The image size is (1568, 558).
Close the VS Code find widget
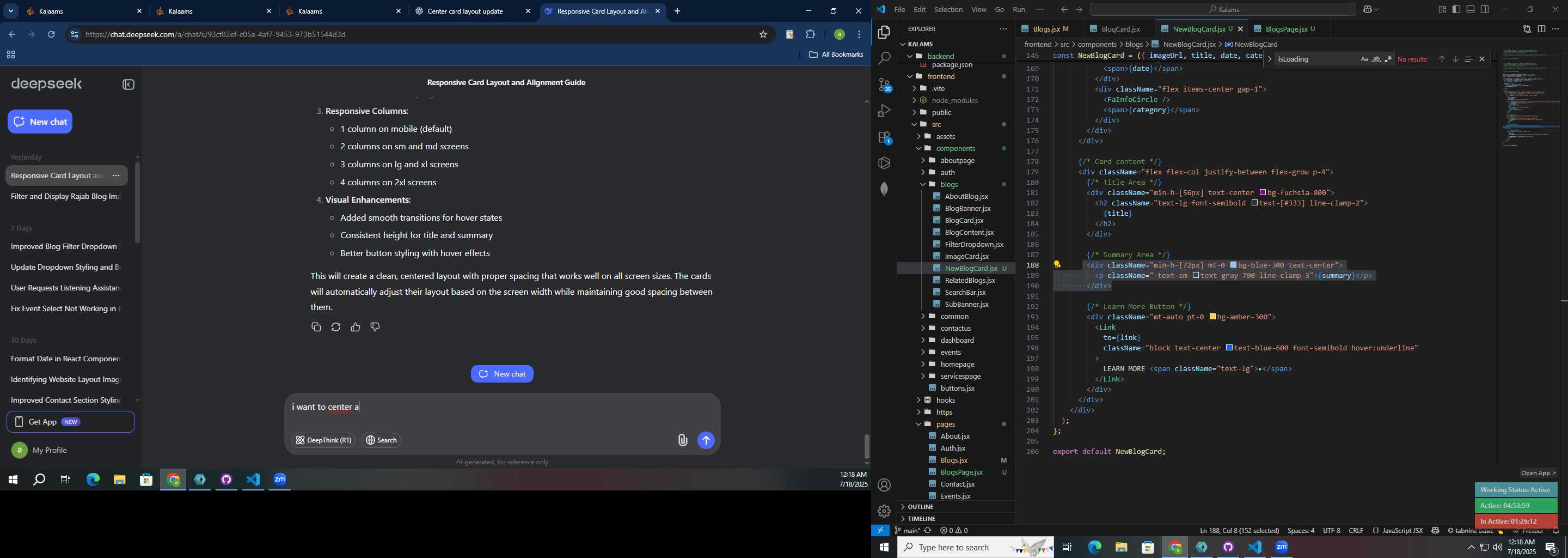coord(1482,59)
